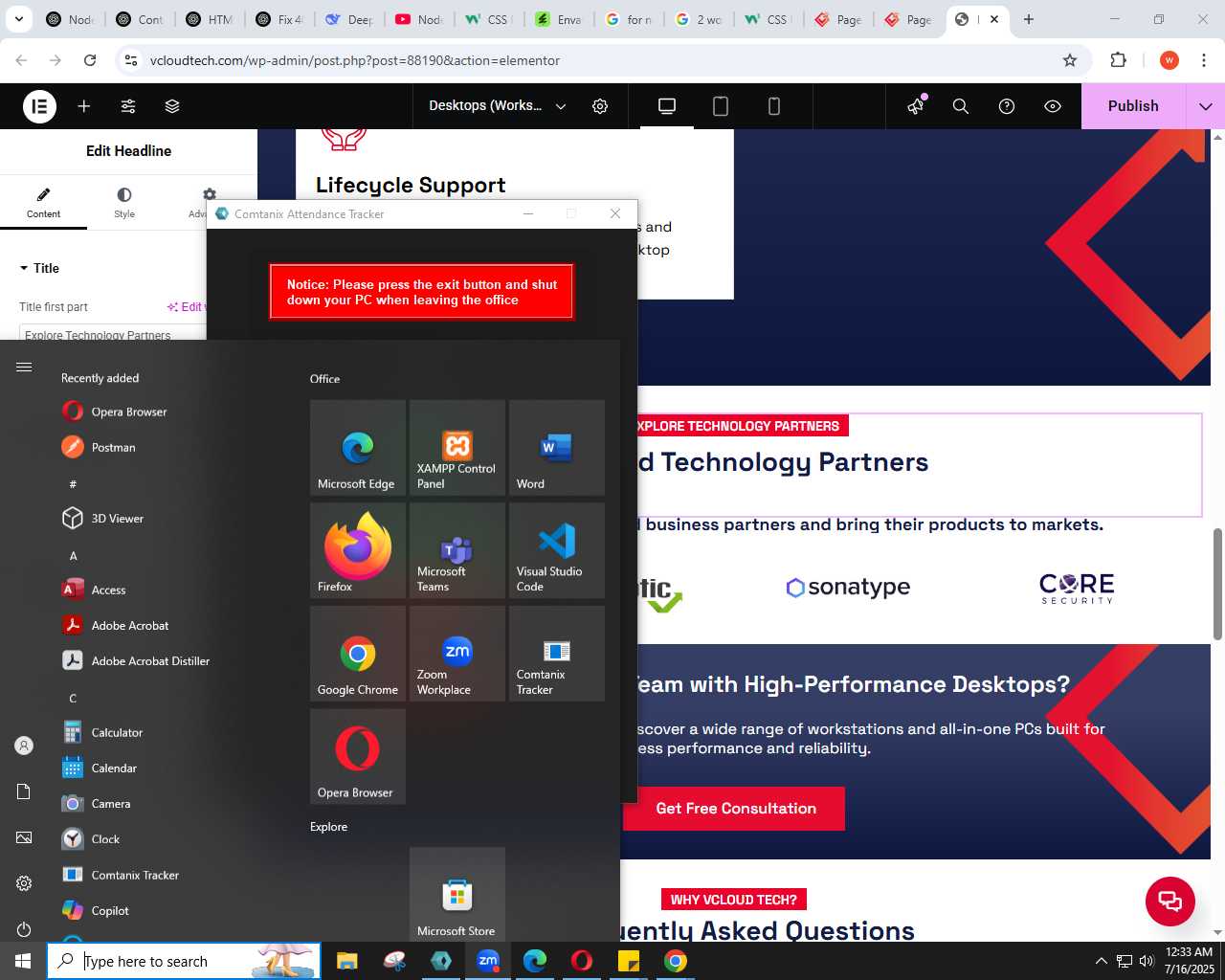Collapse the Title section
The width and height of the screenshot is (1225, 980).
pos(39,268)
